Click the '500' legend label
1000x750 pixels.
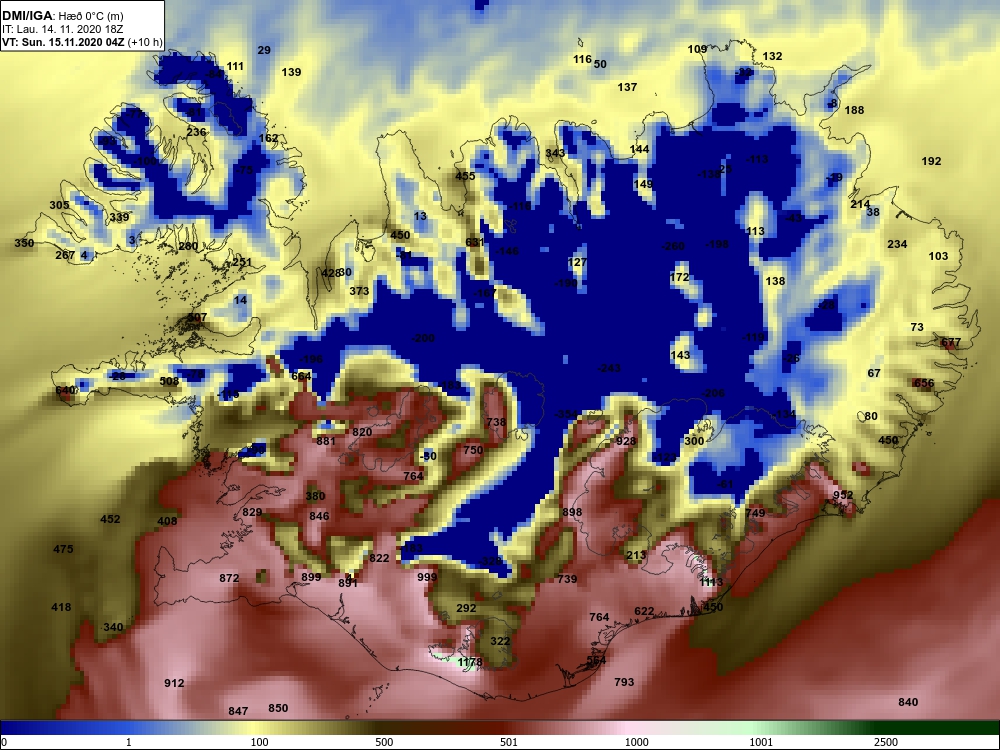384,742
